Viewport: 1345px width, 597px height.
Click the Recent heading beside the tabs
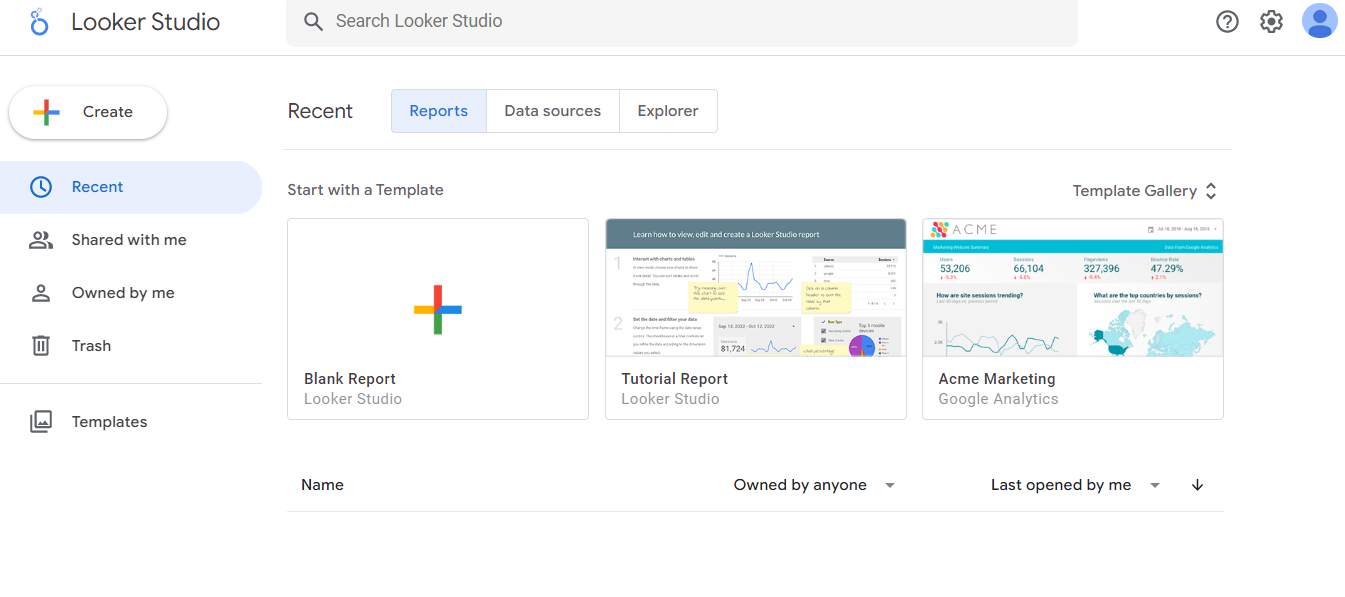pos(320,111)
